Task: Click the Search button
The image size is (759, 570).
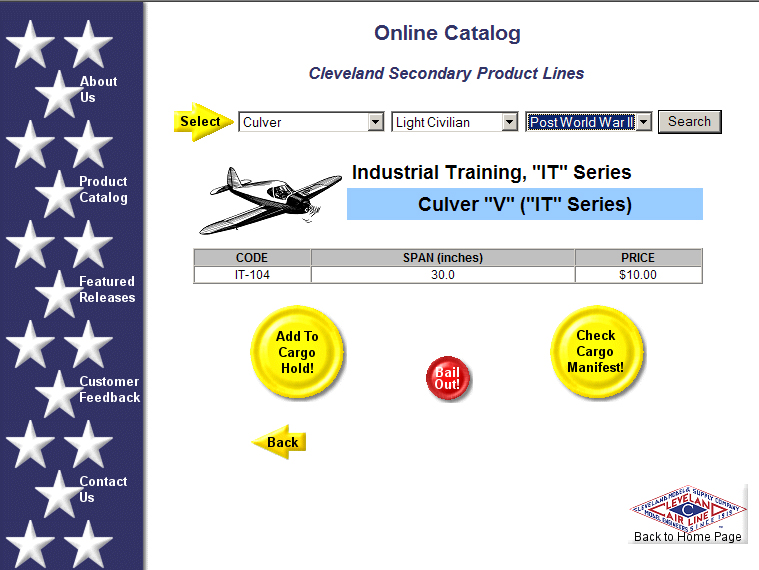Action: (x=689, y=122)
